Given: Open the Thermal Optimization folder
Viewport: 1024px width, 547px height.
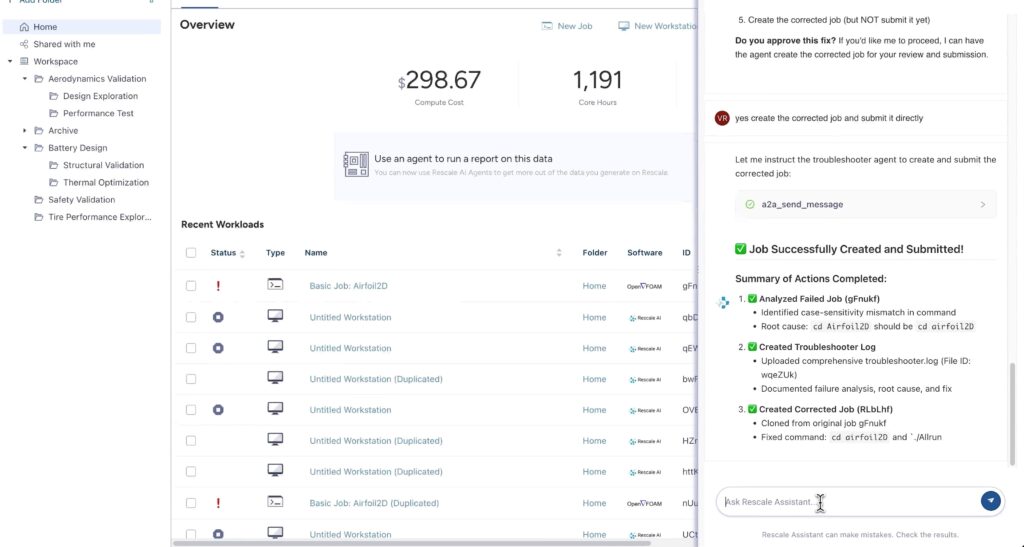Looking at the screenshot, I should tap(106, 183).
